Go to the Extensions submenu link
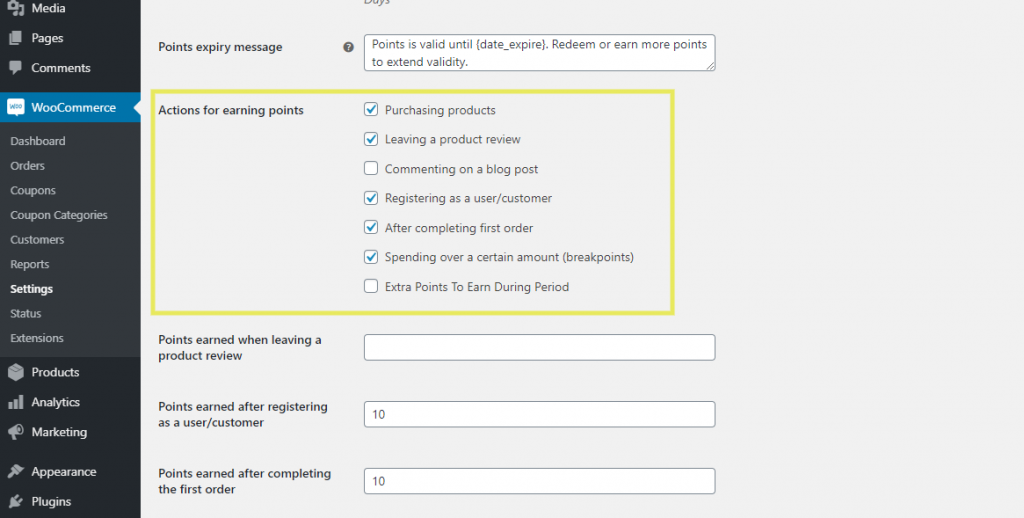Screen dimensions: 1024x518 pos(37,338)
